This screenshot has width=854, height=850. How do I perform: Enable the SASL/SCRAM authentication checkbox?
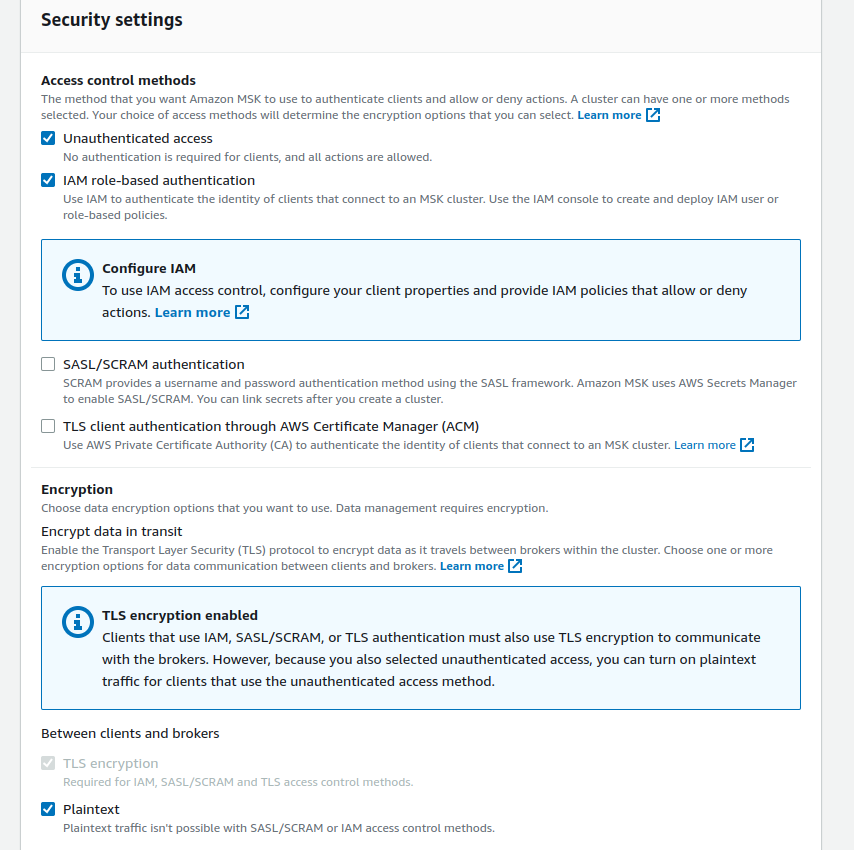tap(48, 364)
